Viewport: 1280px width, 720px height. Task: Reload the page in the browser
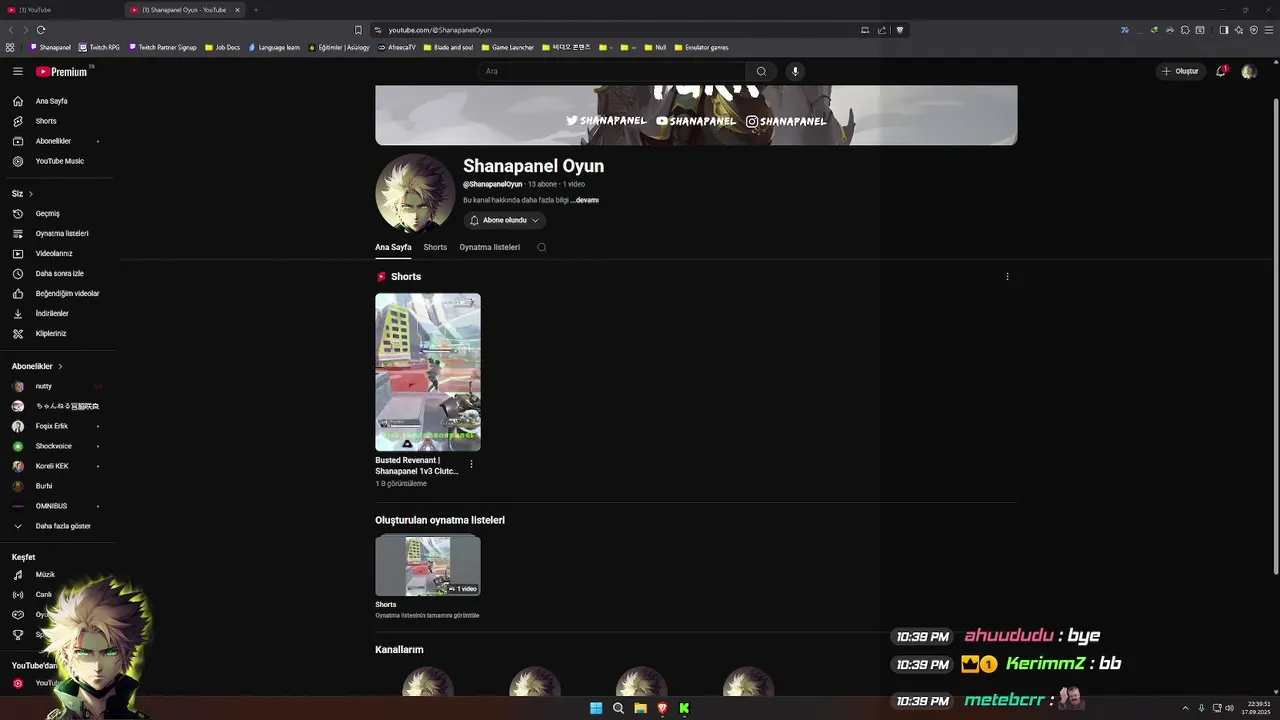click(41, 30)
